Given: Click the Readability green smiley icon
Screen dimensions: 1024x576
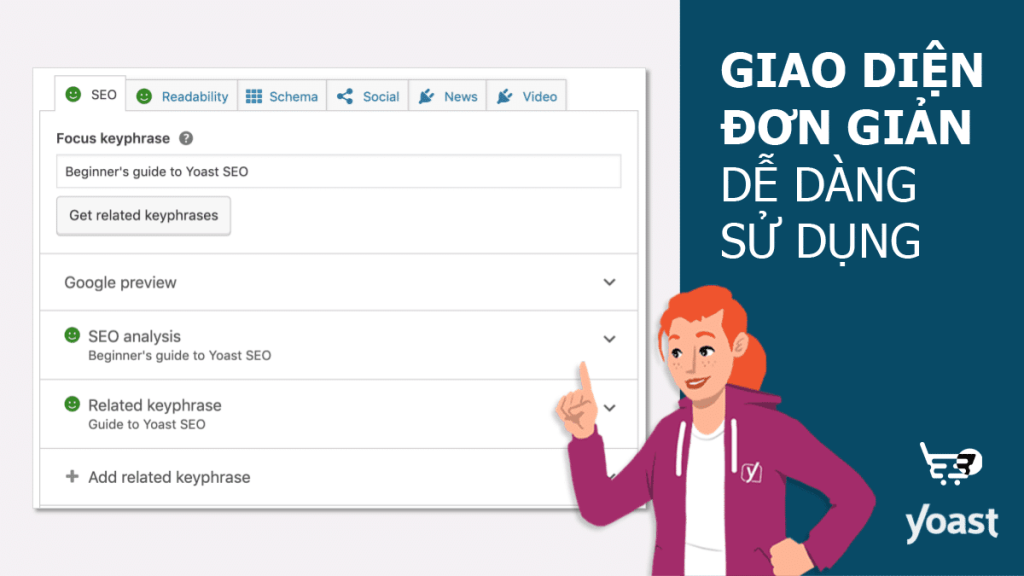Looking at the screenshot, I should [144, 97].
